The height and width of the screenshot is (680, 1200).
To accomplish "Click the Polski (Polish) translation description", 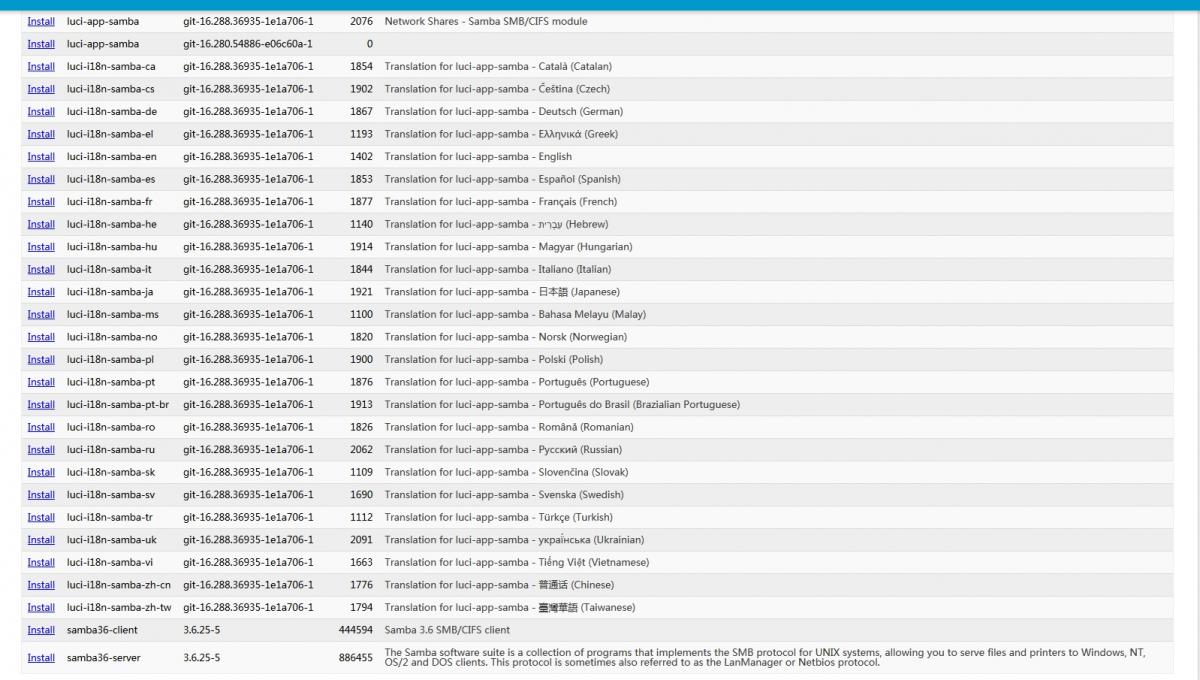I will point(494,359).
